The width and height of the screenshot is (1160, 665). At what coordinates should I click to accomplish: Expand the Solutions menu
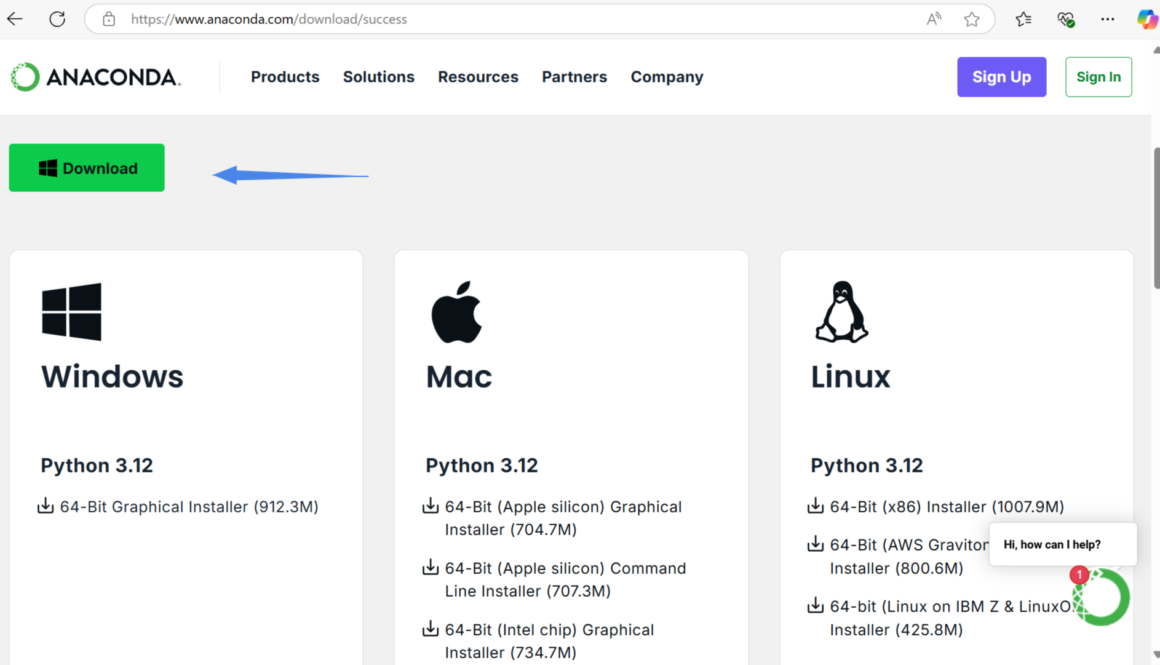[x=378, y=77]
